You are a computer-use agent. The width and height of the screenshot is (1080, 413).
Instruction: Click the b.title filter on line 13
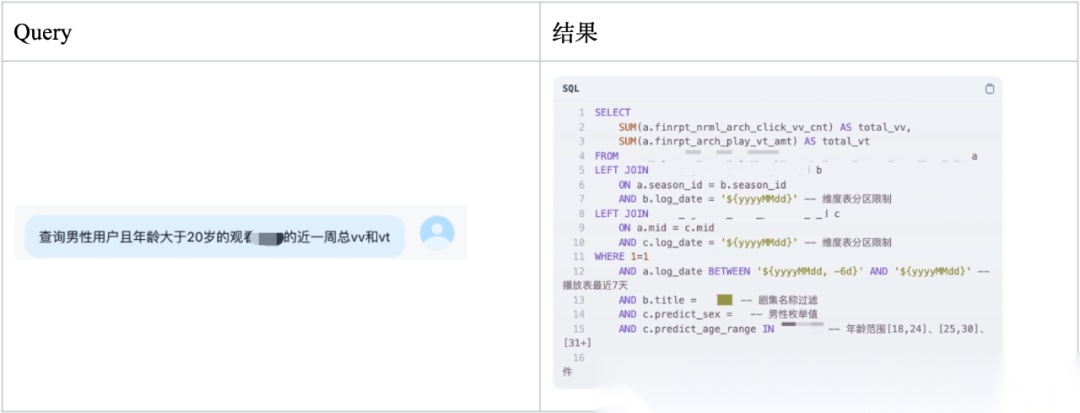point(658,300)
